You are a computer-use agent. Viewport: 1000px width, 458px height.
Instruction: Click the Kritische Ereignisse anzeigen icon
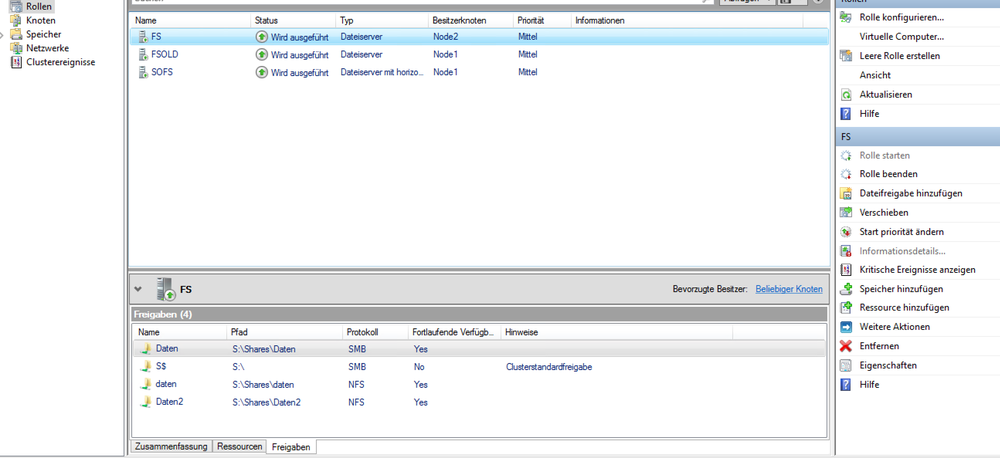(x=846, y=270)
